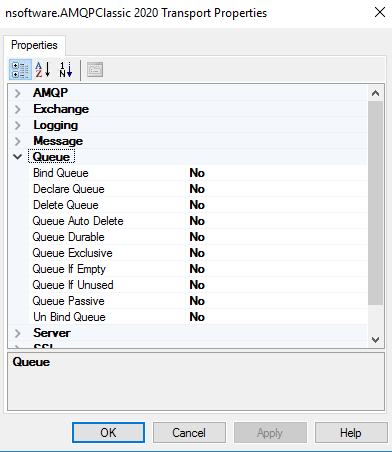
Task: Select the Exchange category label
Action: 61,109
